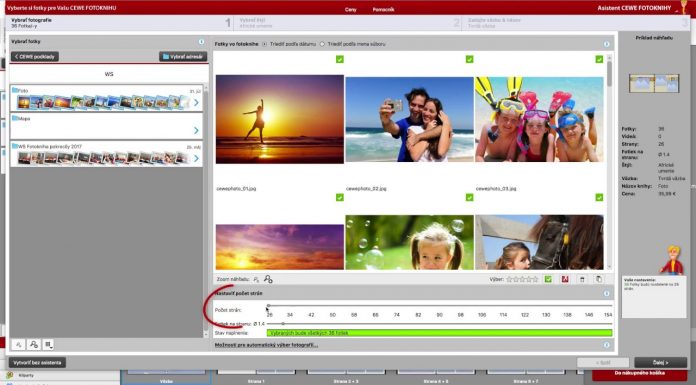This screenshot has width=696, height=385.
Task: Open info icon beside automatic photo selection options
Action: (606, 345)
